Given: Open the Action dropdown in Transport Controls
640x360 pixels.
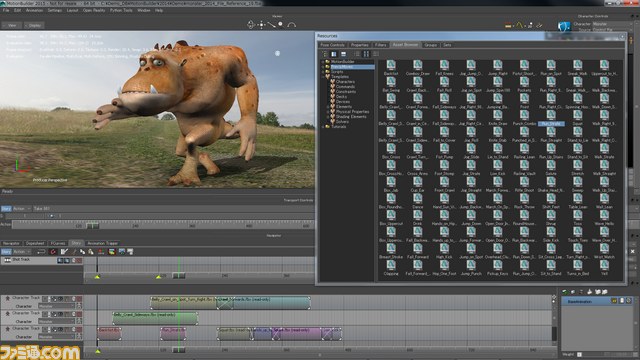Looking at the screenshot, I should [x=22, y=209].
